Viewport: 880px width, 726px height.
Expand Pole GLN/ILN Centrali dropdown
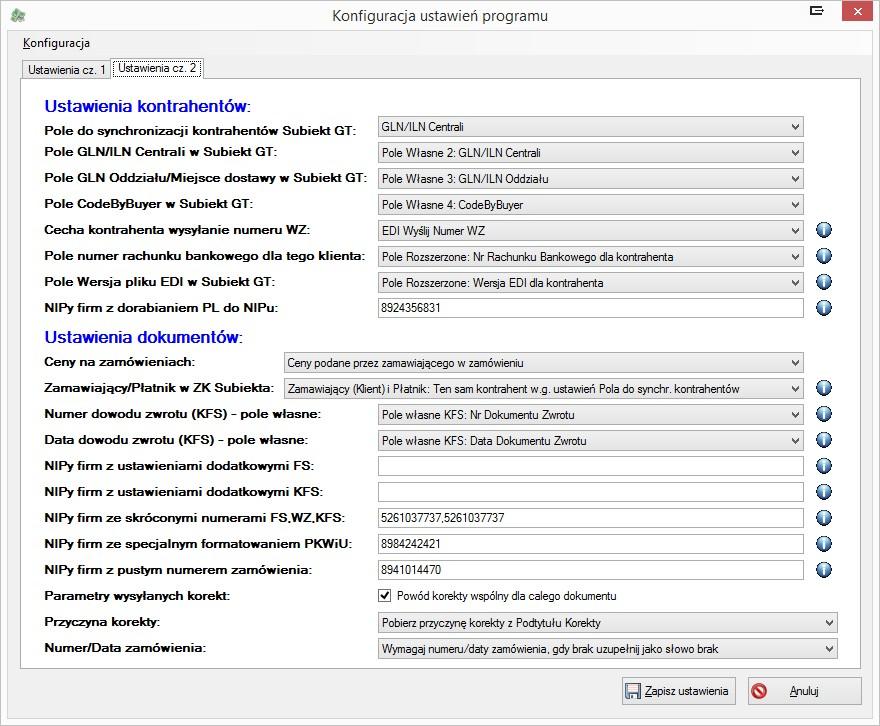pyautogui.click(x=590, y=153)
